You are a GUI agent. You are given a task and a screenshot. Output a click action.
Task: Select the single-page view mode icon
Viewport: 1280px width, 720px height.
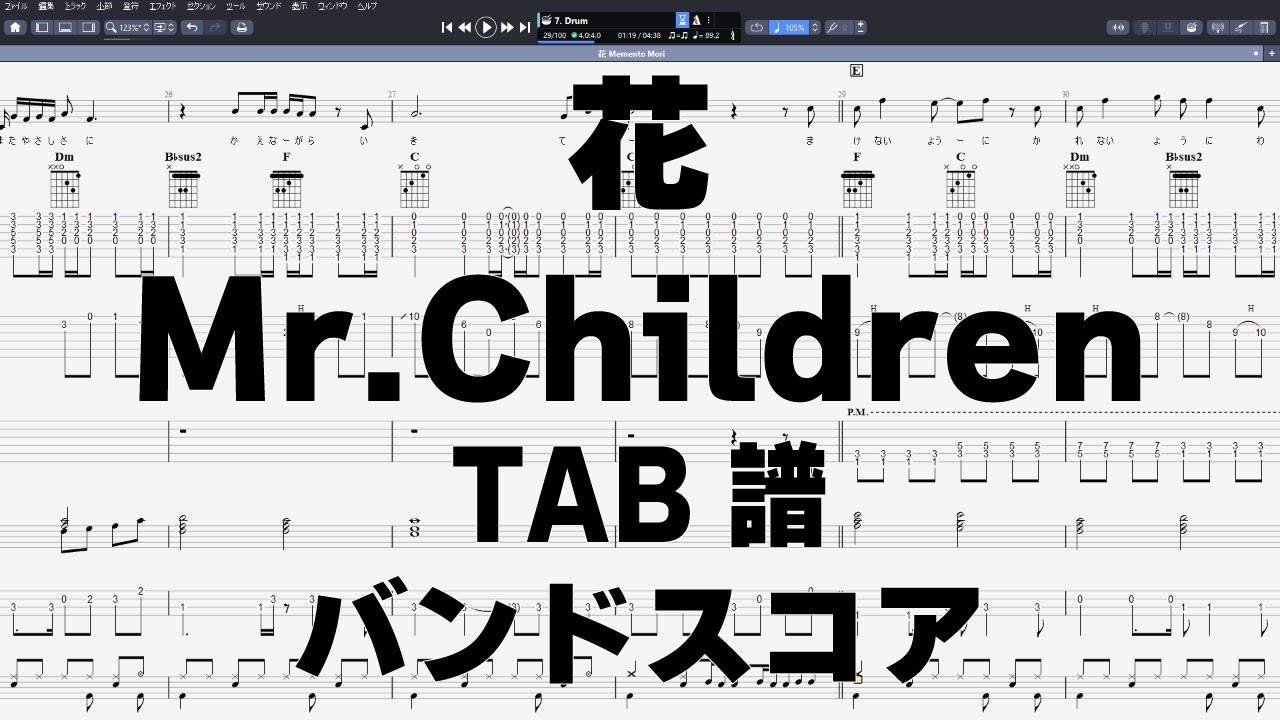44,27
